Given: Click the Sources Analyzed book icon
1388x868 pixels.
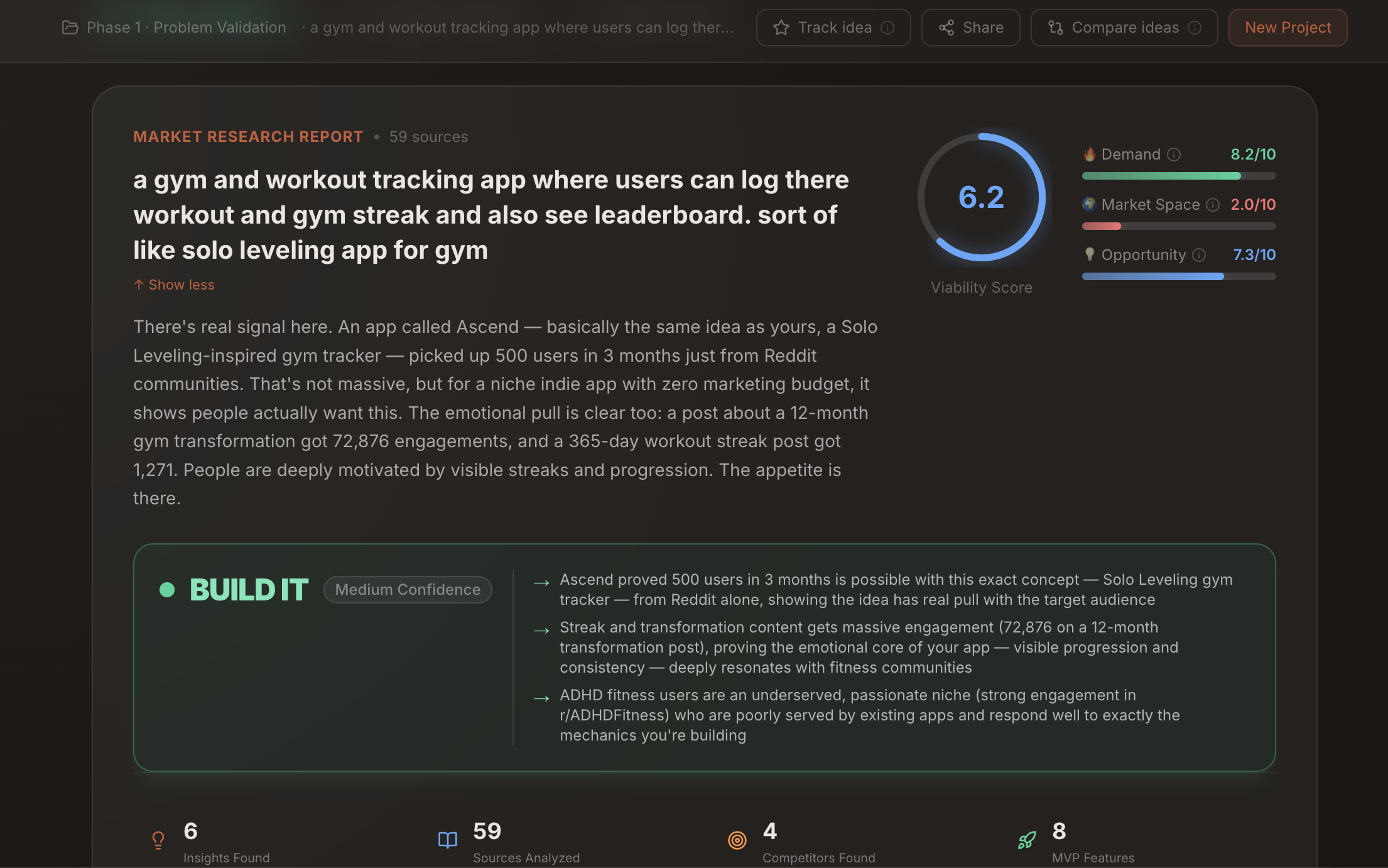Looking at the screenshot, I should pos(448,840).
